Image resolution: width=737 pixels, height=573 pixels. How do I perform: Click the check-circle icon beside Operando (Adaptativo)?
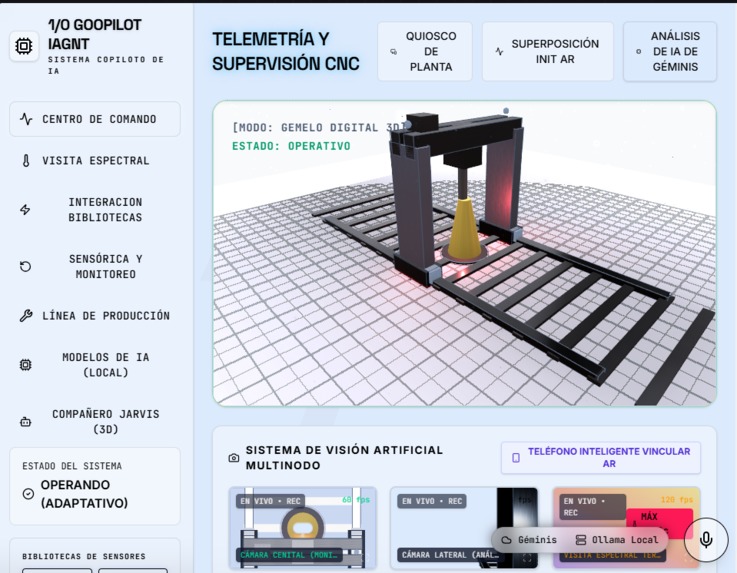[x=28, y=494]
